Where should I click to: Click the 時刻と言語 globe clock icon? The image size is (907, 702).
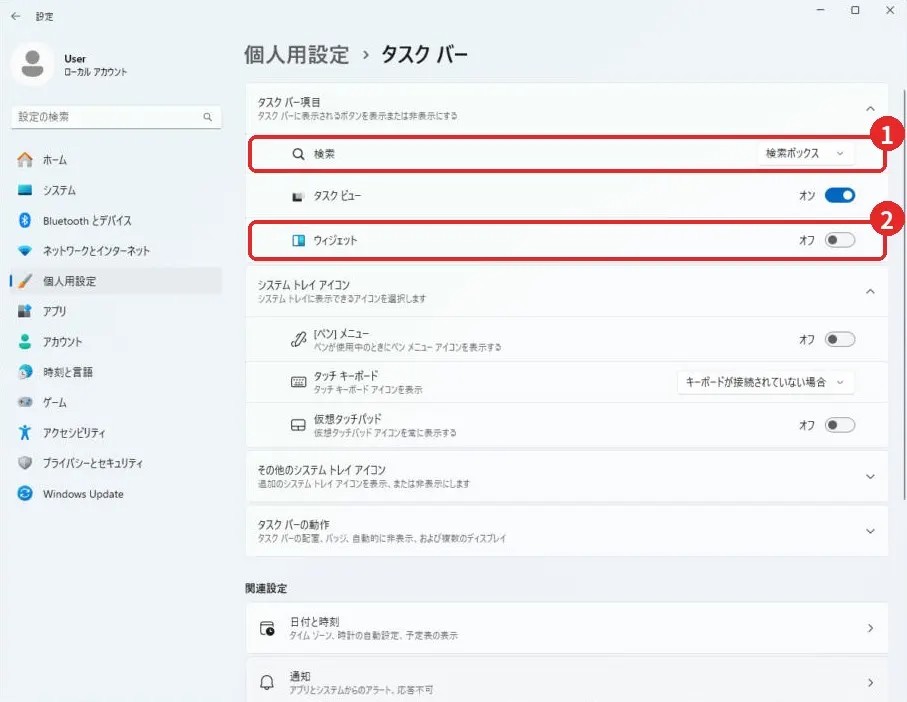pyautogui.click(x=25, y=372)
